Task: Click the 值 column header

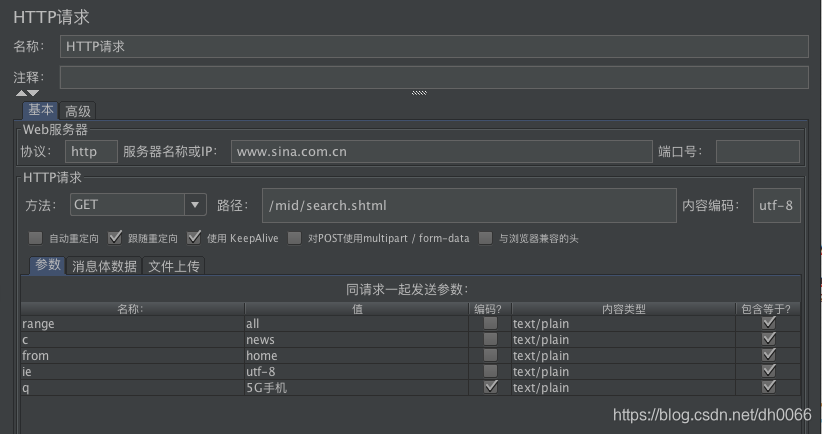Action: tap(356, 309)
